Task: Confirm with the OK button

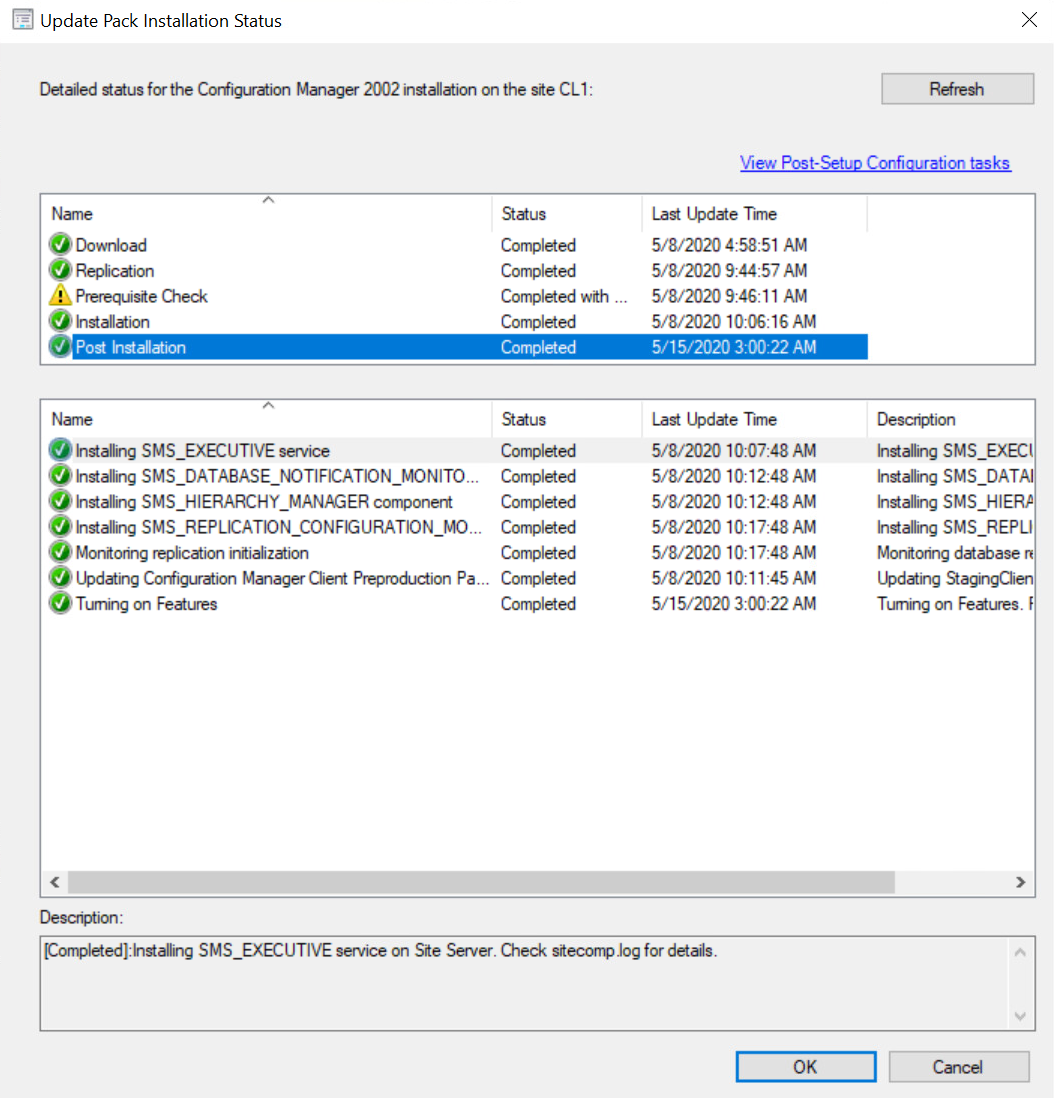Action: pyautogui.click(x=805, y=1066)
